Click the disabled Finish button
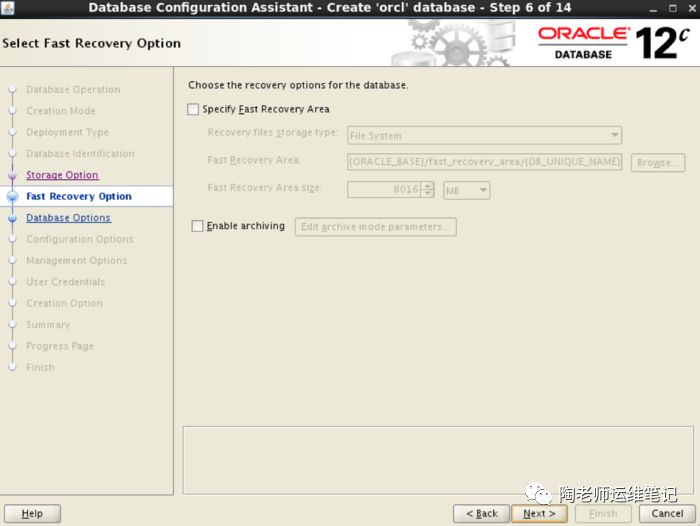Image resolution: width=700 pixels, height=526 pixels. (x=603, y=513)
